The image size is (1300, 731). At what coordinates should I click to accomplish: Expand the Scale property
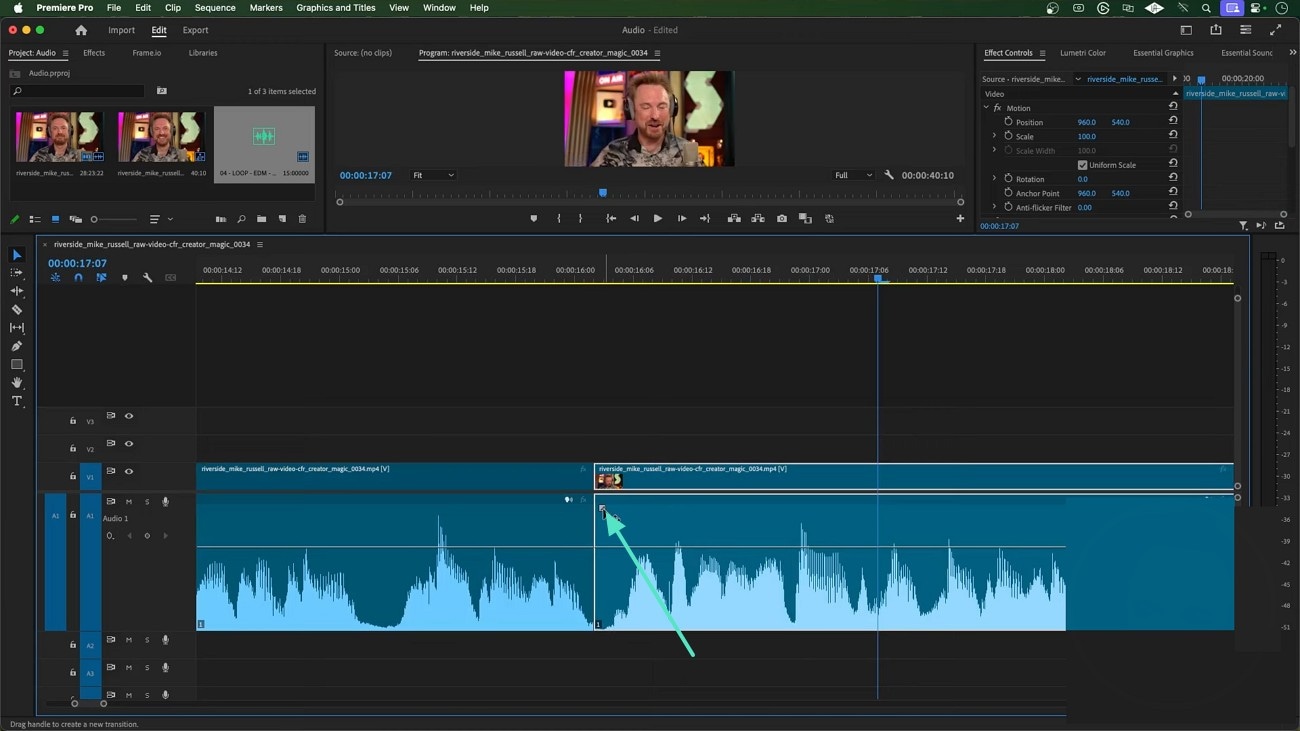click(994, 136)
